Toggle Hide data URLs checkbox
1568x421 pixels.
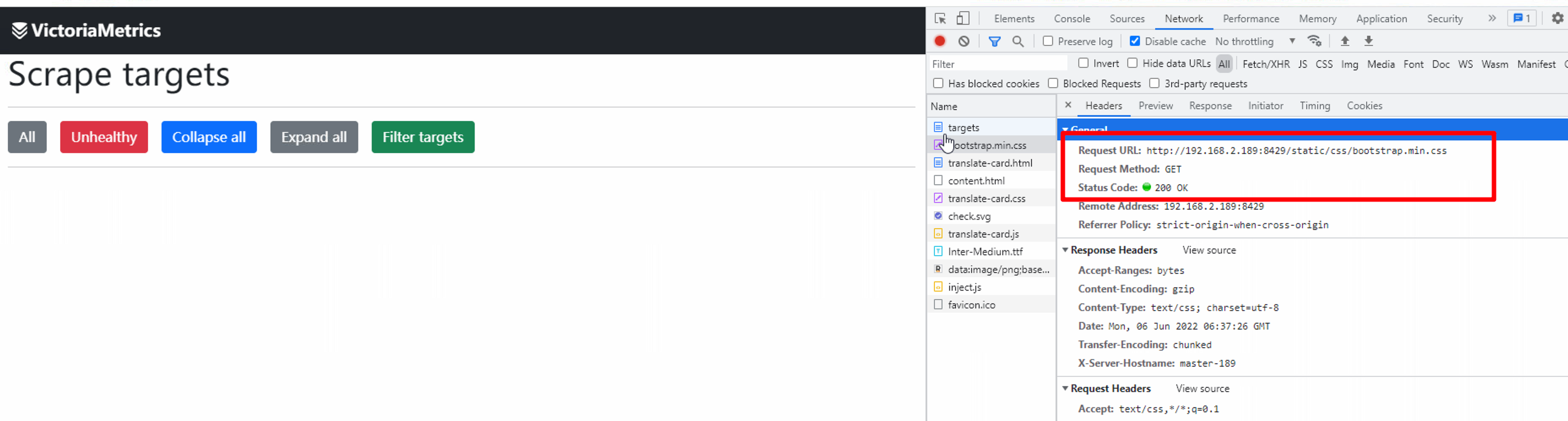point(1132,62)
